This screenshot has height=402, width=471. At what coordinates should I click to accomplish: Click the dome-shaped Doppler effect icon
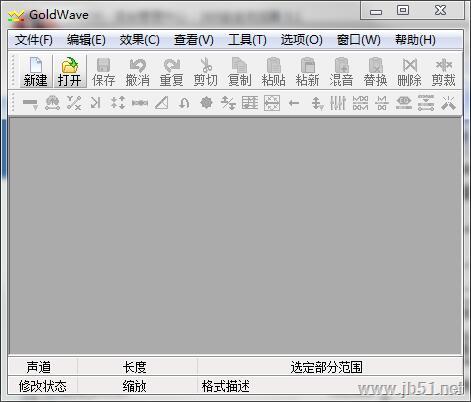[52, 103]
